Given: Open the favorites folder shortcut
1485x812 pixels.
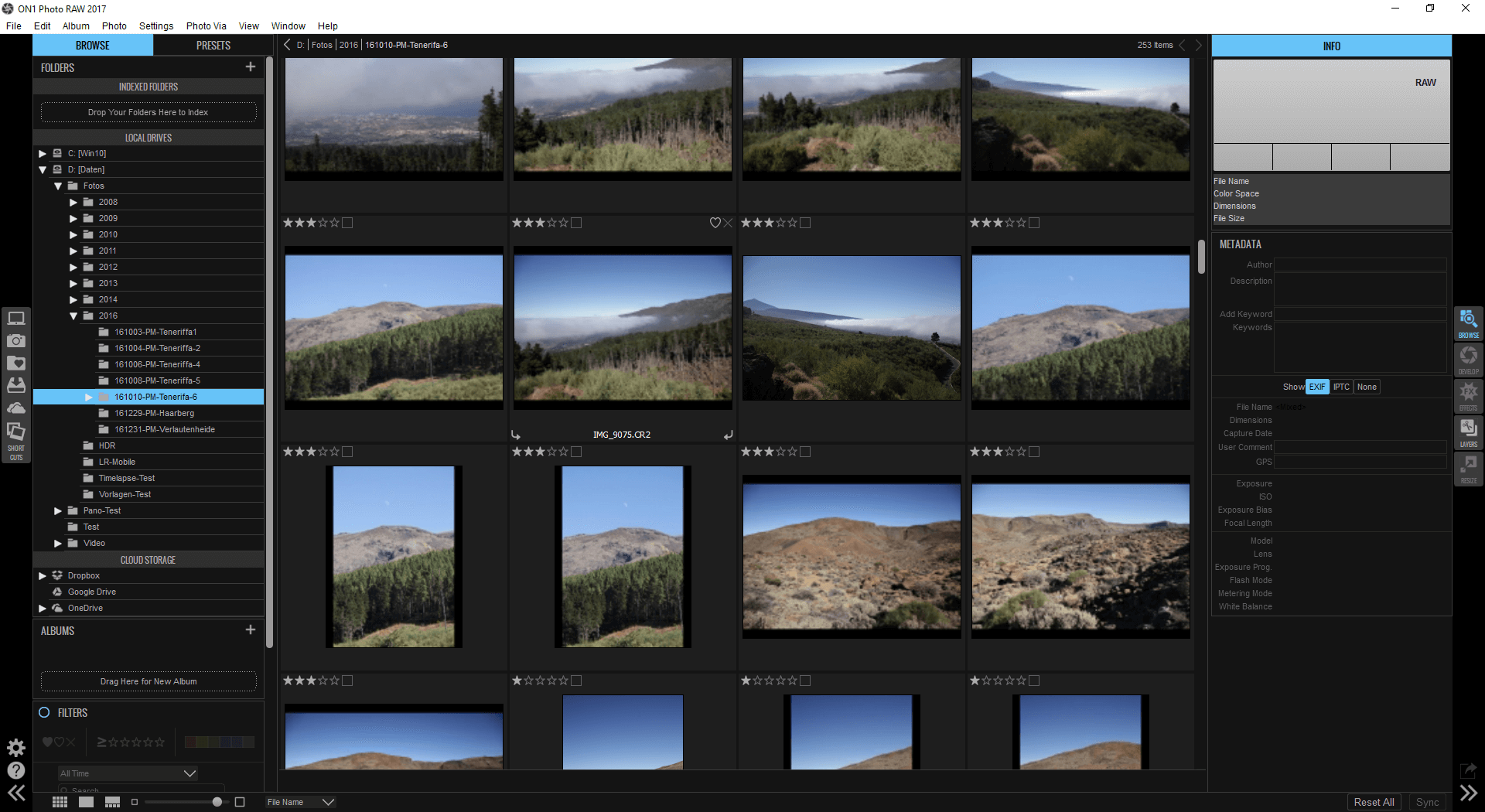Looking at the screenshot, I should [16, 363].
